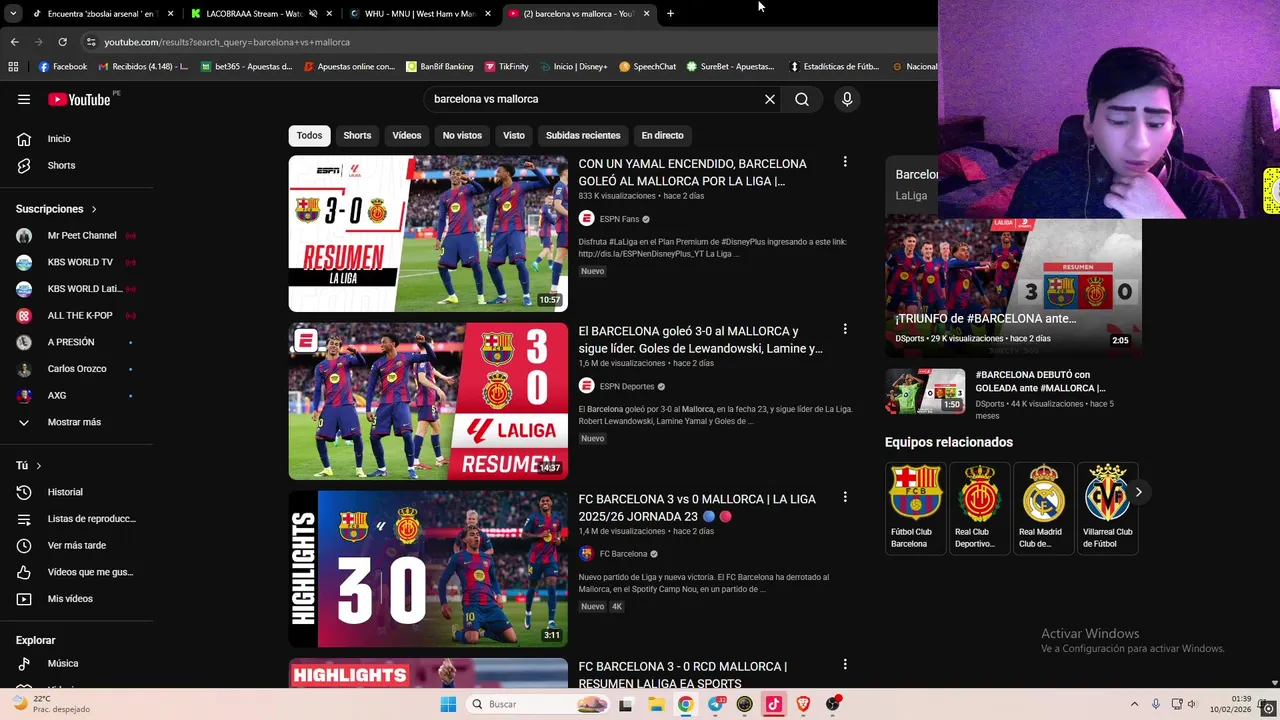Expand the Tú section chevron
Viewport: 1280px width, 720px height.
[39, 466]
